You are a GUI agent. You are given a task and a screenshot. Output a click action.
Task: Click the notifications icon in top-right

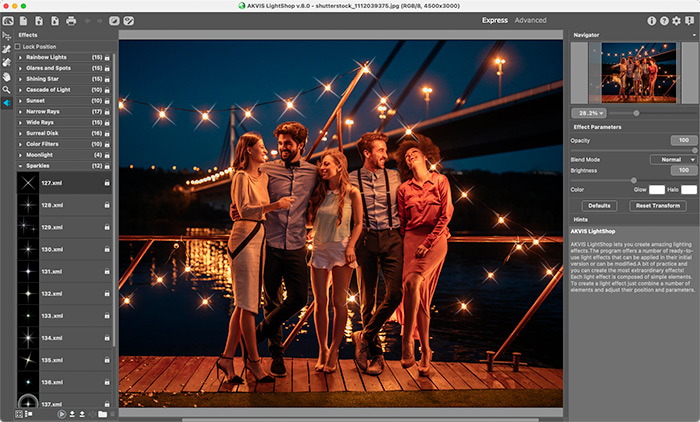(690, 20)
